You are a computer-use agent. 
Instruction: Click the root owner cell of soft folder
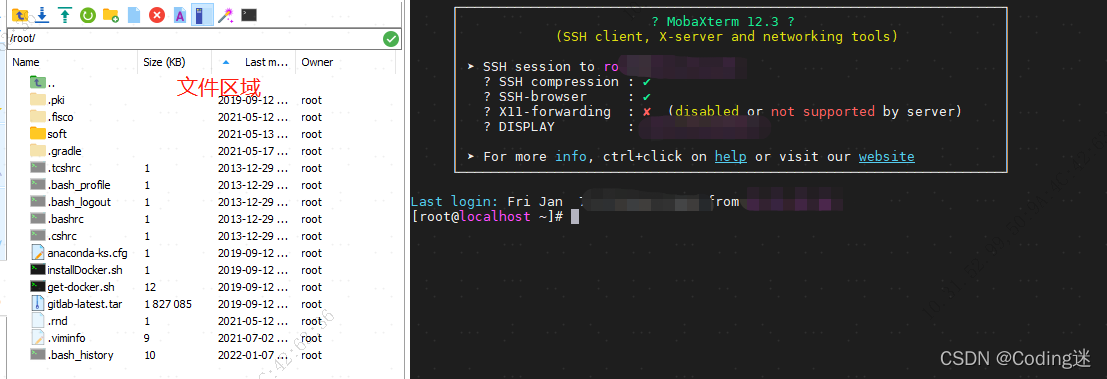click(x=311, y=134)
